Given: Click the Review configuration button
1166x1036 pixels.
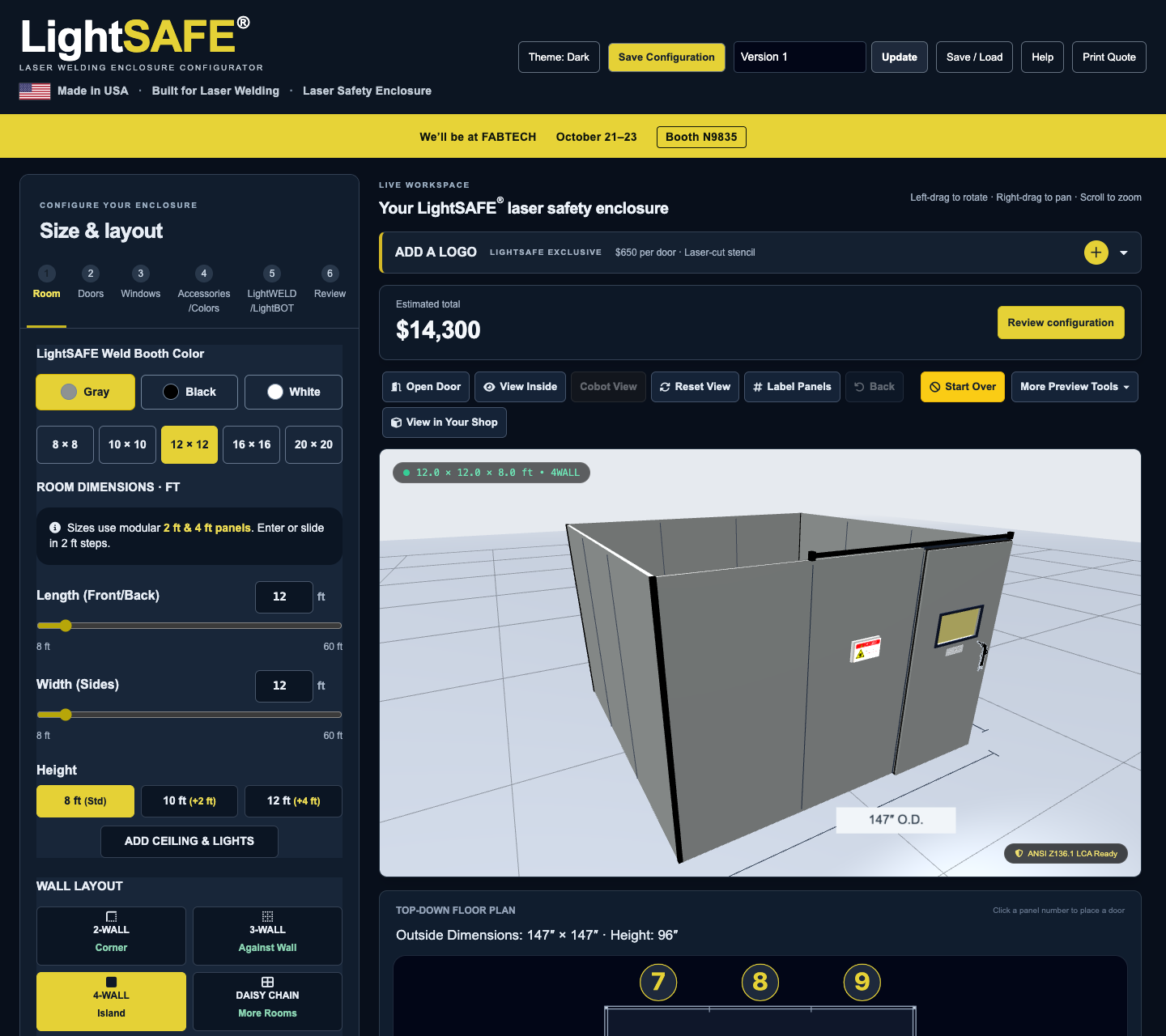Looking at the screenshot, I should point(1061,323).
